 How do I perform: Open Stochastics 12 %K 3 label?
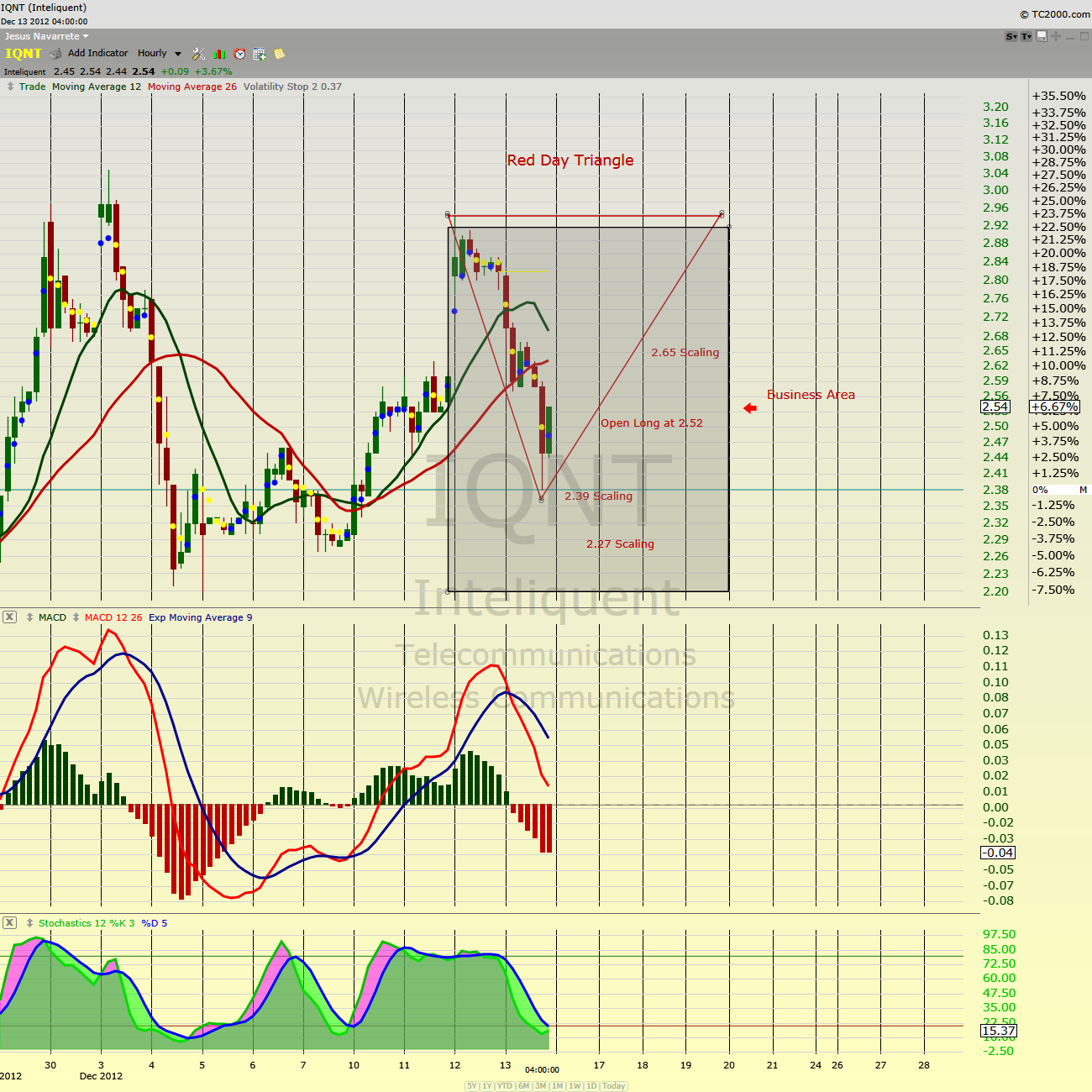[x=87, y=923]
